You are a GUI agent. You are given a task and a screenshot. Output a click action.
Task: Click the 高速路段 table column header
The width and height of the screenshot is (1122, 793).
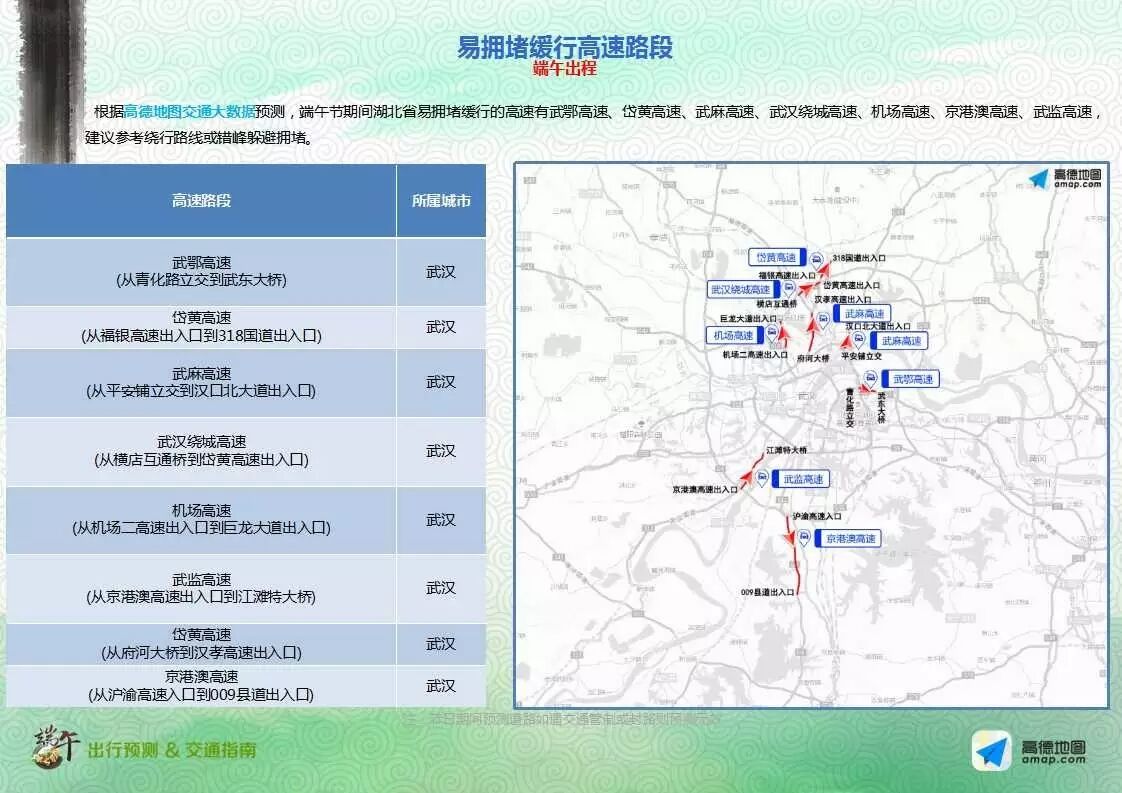(201, 200)
